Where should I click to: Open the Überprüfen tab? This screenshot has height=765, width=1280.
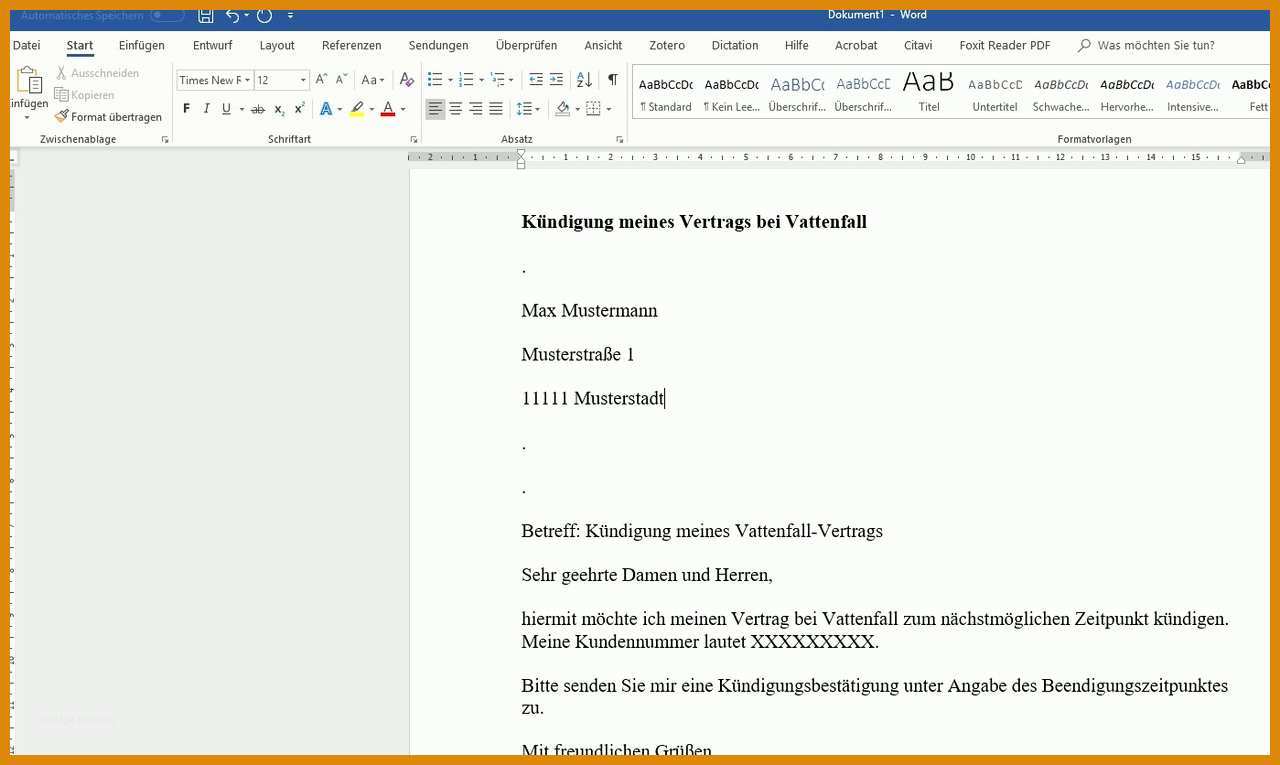[526, 45]
